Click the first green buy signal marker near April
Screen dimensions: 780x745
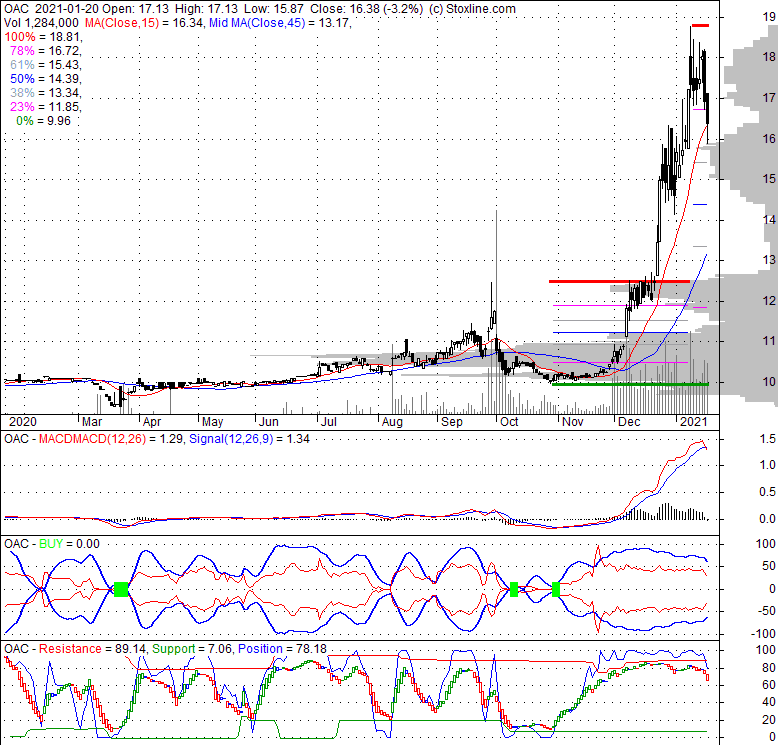(121, 589)
